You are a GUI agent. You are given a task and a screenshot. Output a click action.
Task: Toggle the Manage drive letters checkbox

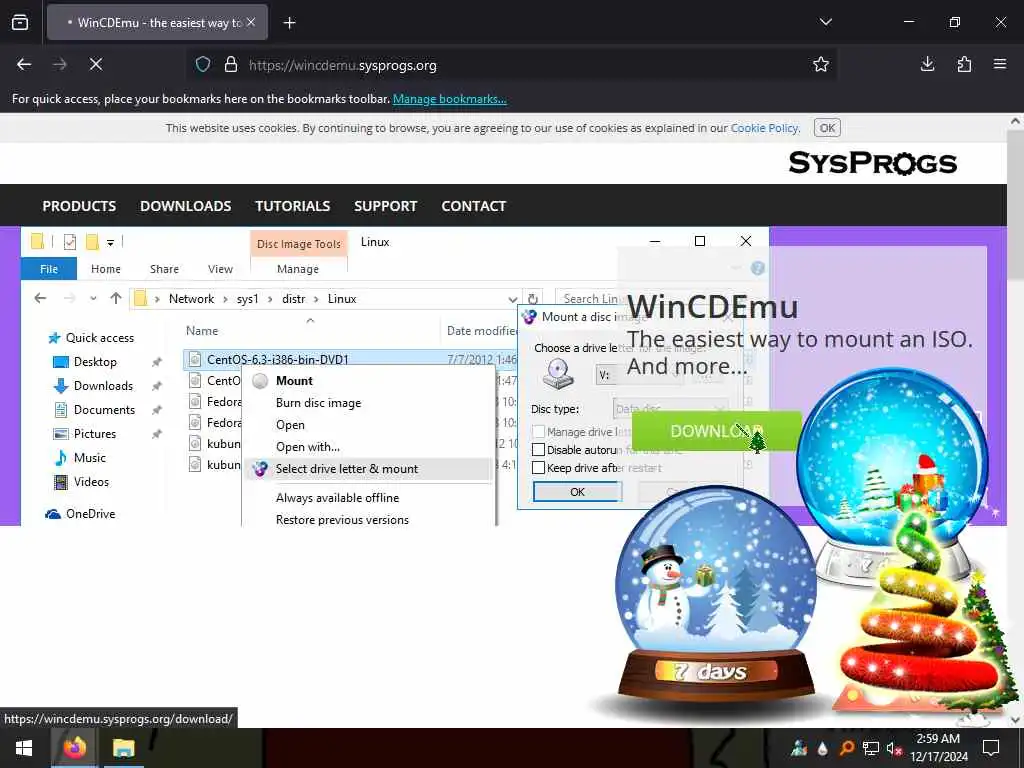538,432
